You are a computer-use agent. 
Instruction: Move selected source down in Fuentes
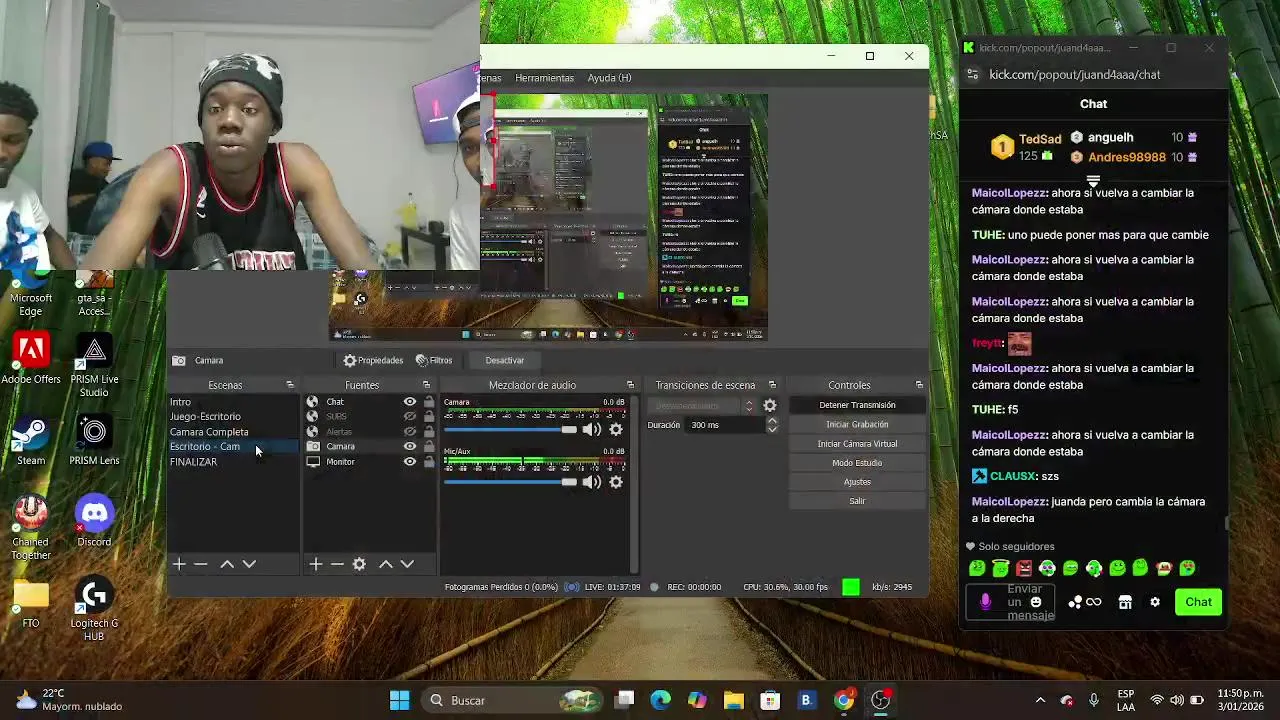(x=407, y=564)
